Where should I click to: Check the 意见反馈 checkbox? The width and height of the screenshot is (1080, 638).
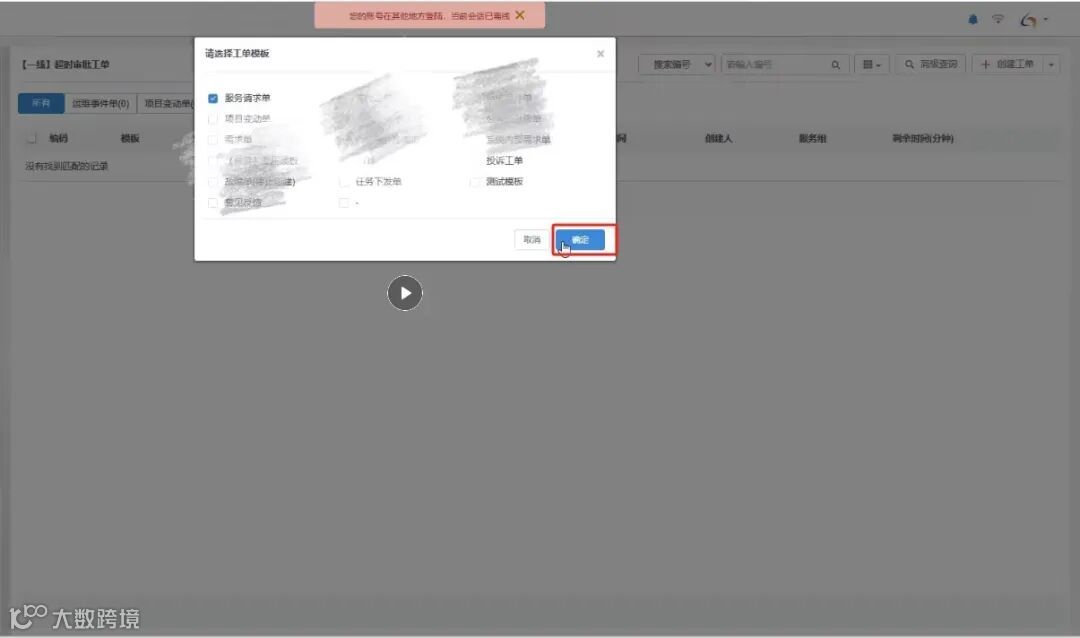coord(213,203)
